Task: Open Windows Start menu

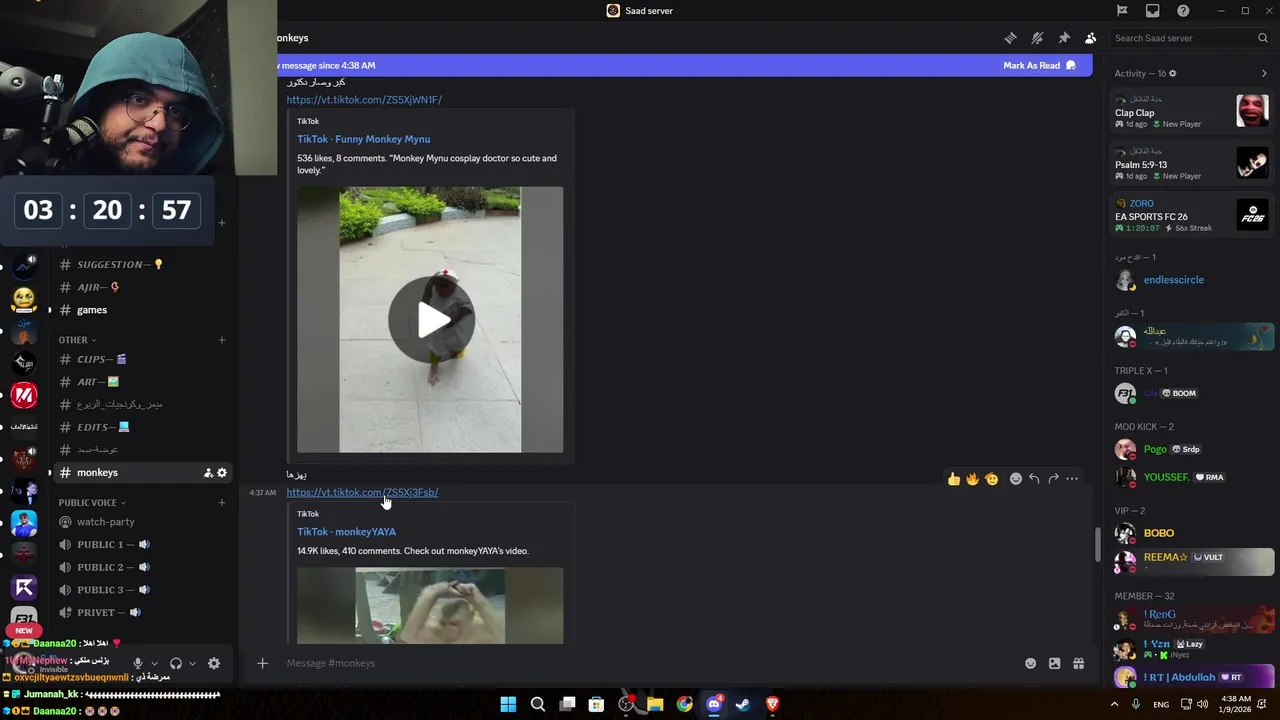Action: coord(508,704)
